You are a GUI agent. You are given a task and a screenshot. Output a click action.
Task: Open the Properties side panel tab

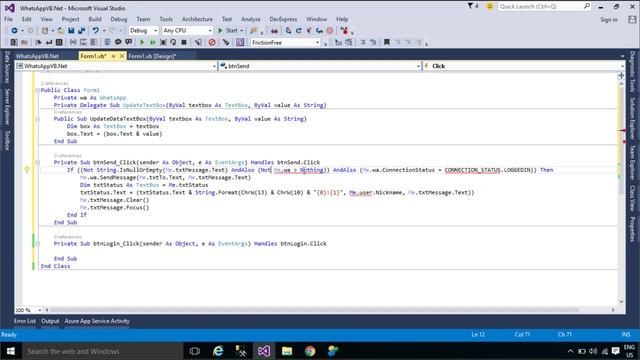[x=632, y=229]
